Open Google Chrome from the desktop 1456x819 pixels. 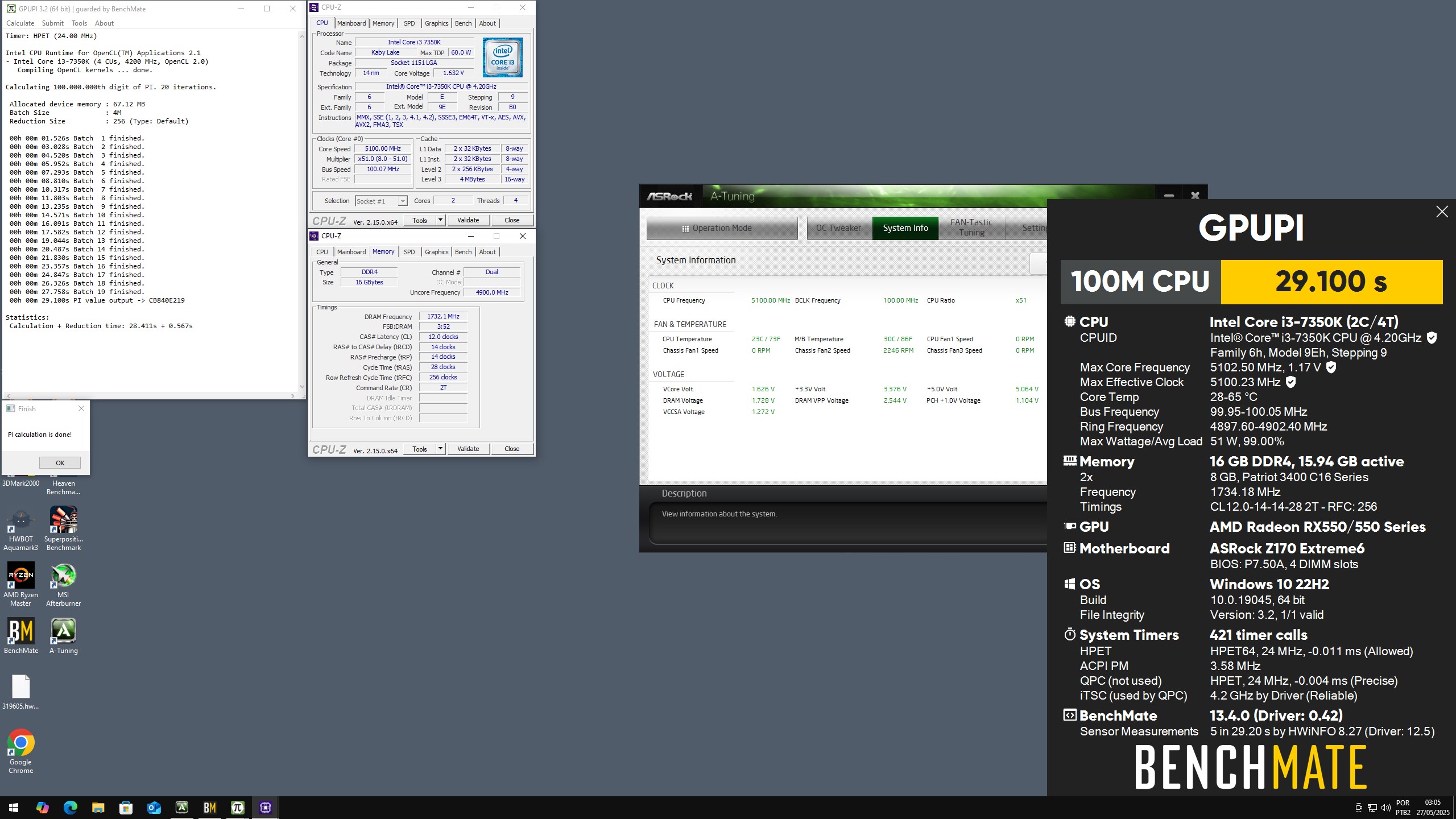tap(20, 751)
